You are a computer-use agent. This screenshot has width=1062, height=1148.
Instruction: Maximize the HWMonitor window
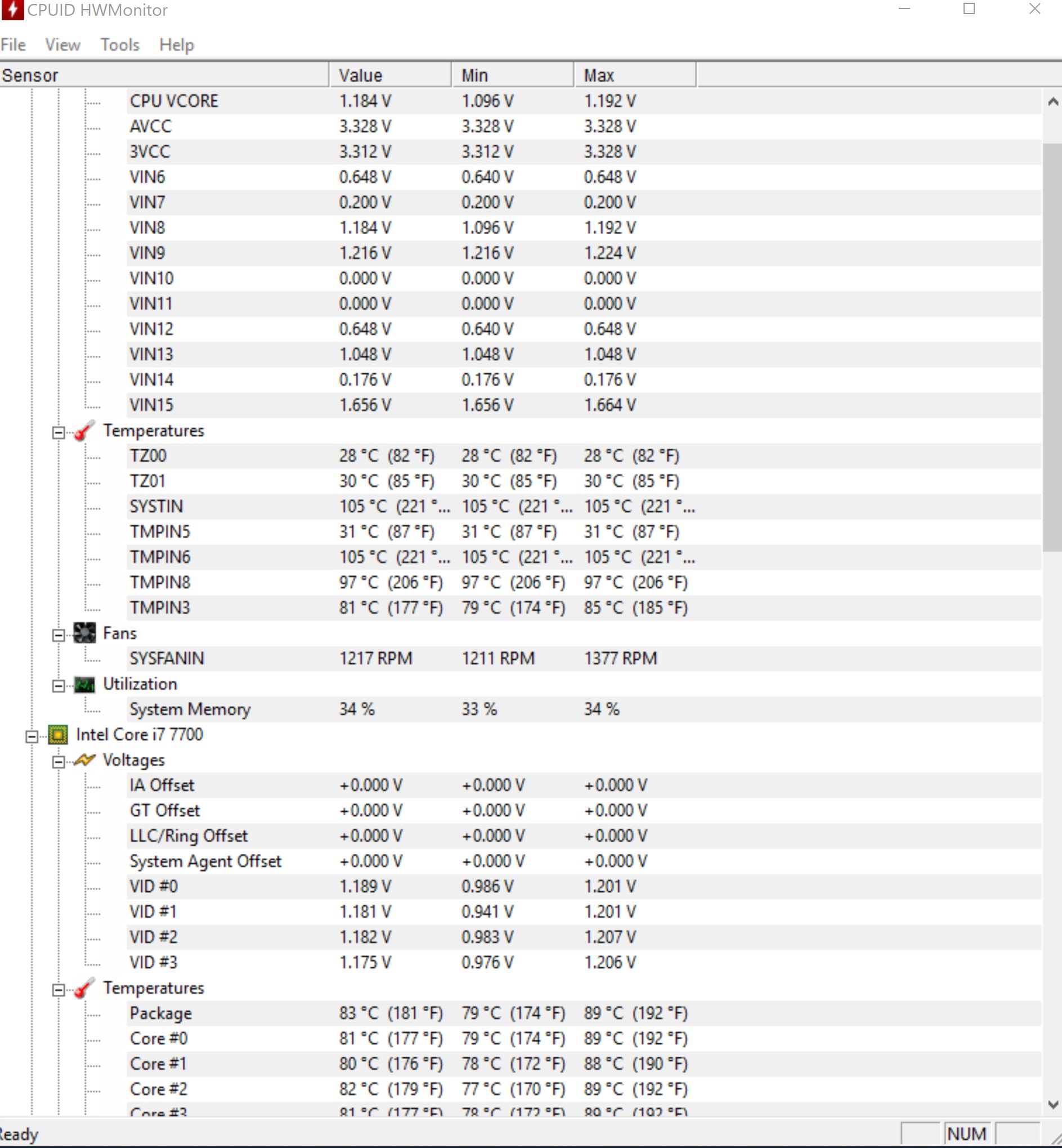point(970,9)
